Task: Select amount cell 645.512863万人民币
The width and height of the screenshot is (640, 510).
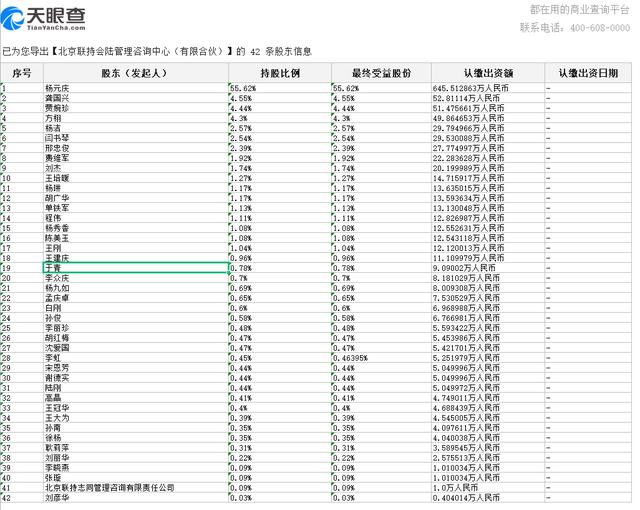Action: [x=488, y=88]
